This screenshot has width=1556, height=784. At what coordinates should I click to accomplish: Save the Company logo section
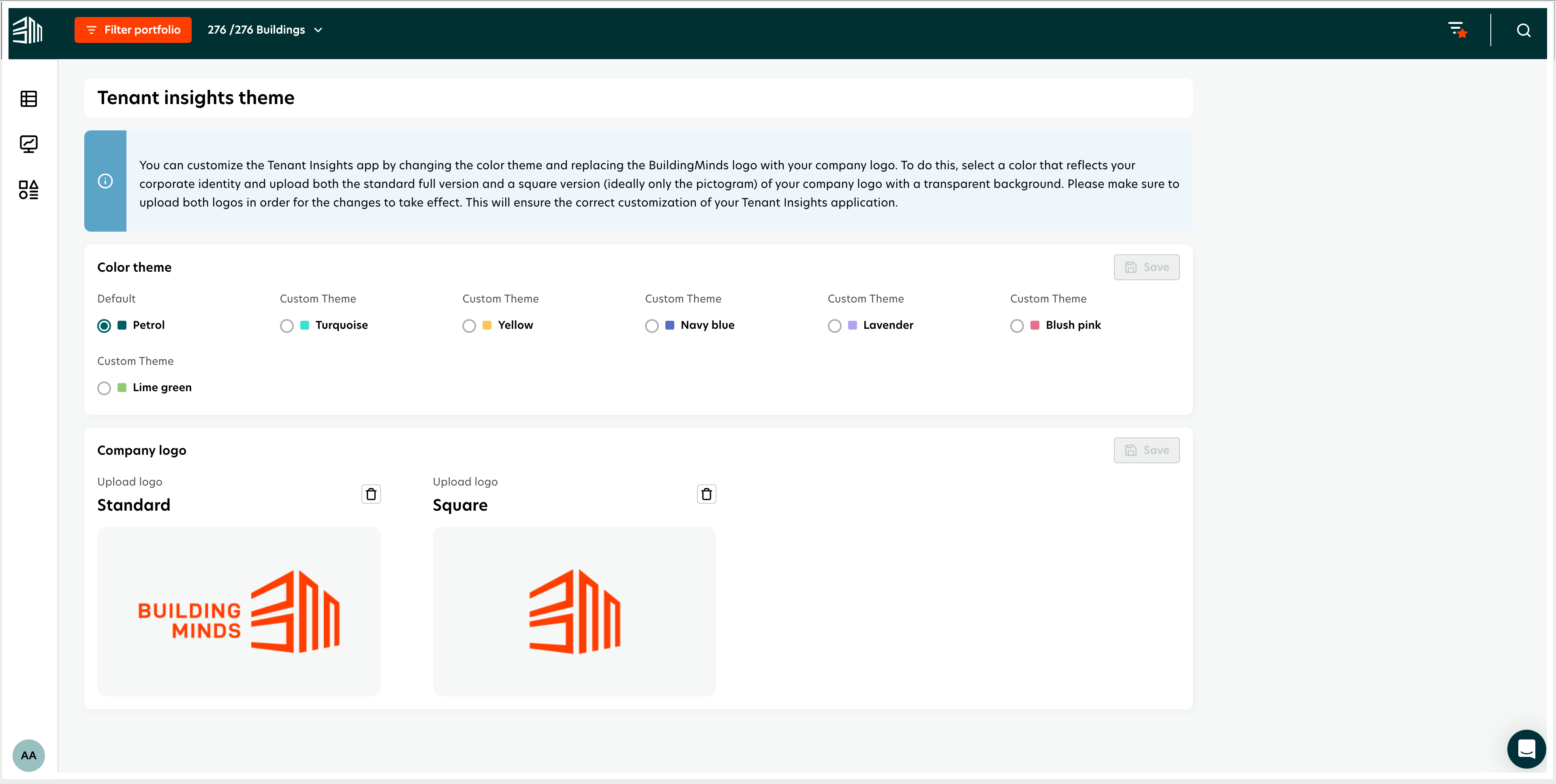(1146, 450)
